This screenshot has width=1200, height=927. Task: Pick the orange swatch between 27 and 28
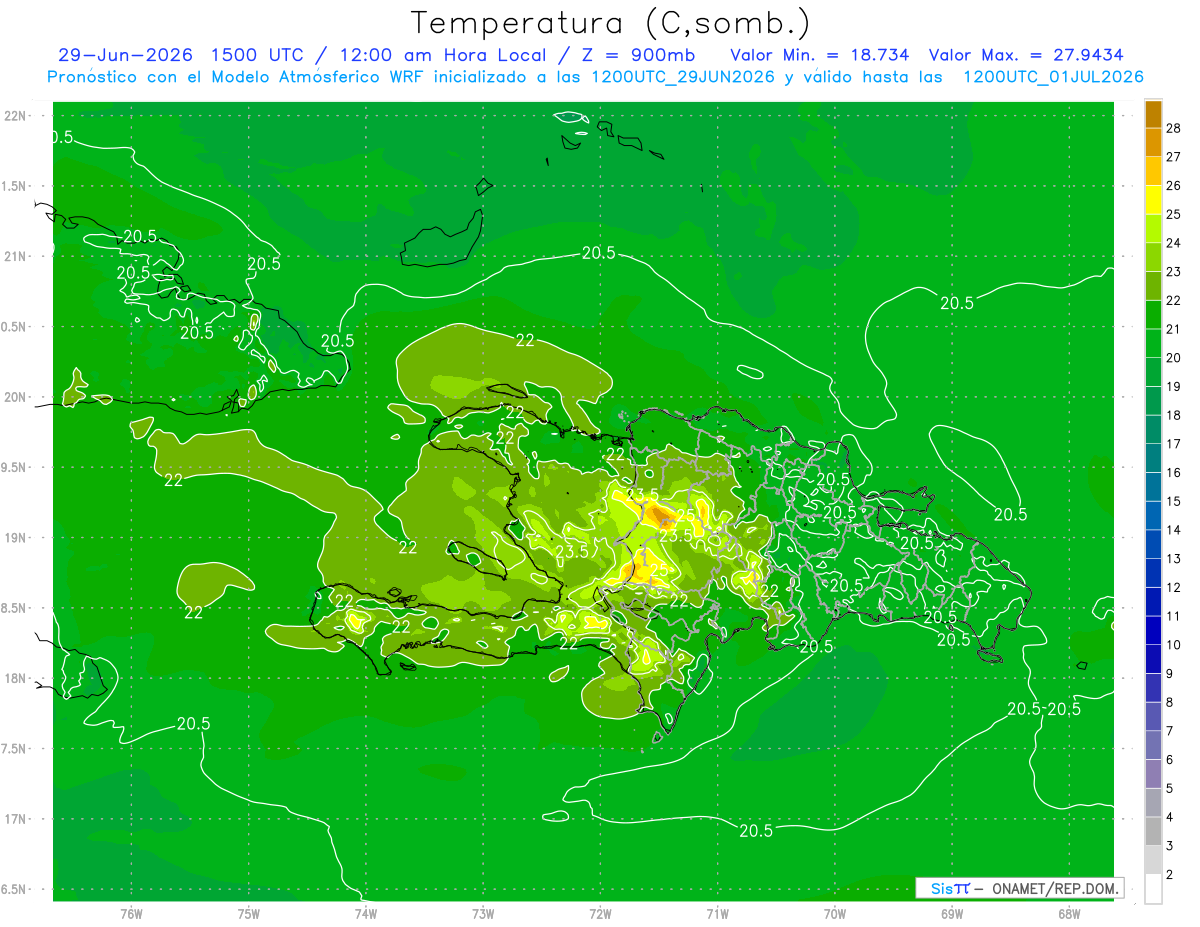(1153, 143)
